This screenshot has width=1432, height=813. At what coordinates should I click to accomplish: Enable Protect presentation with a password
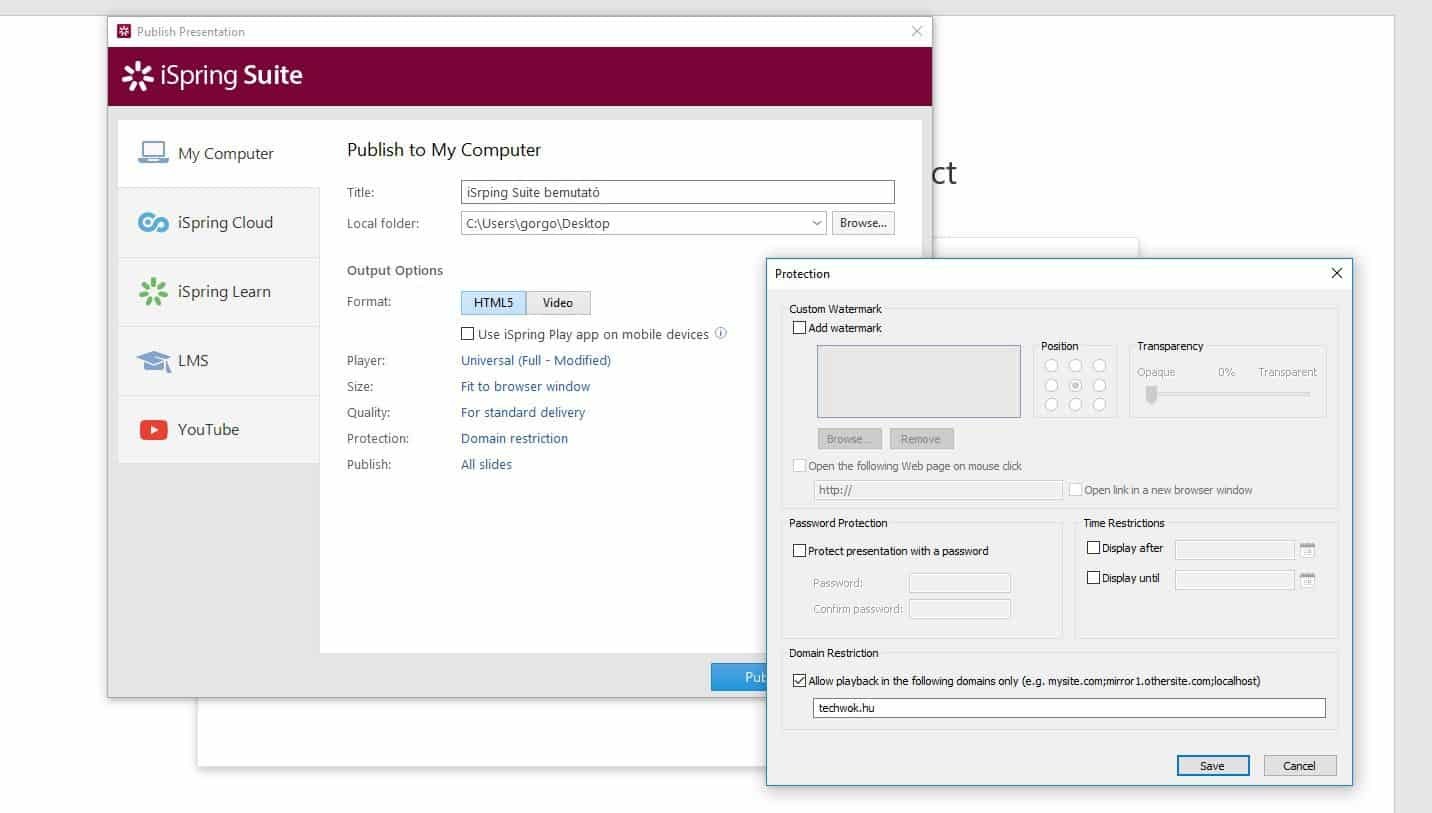coord(799,551)
